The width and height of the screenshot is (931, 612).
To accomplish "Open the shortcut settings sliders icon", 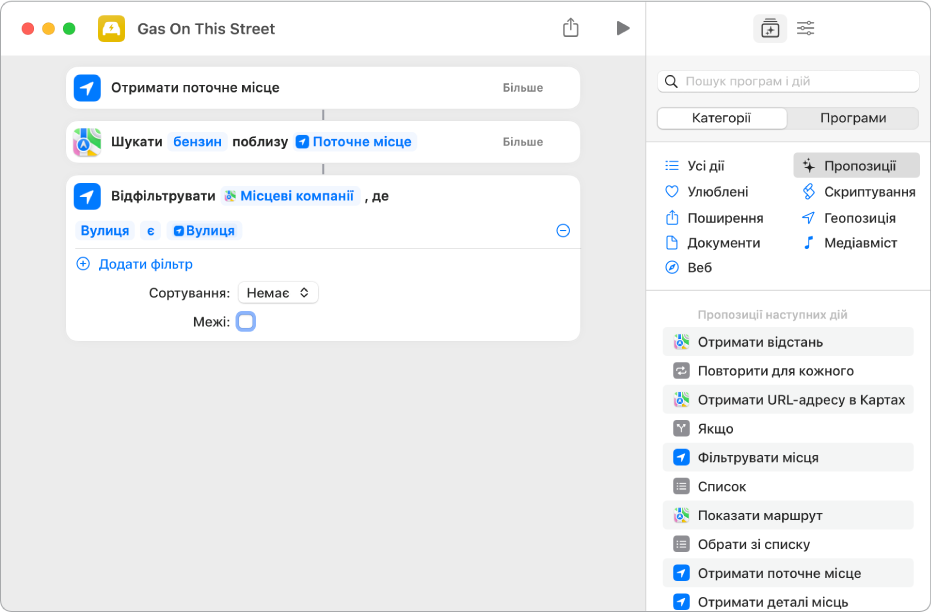I will [x=805, y=29].
